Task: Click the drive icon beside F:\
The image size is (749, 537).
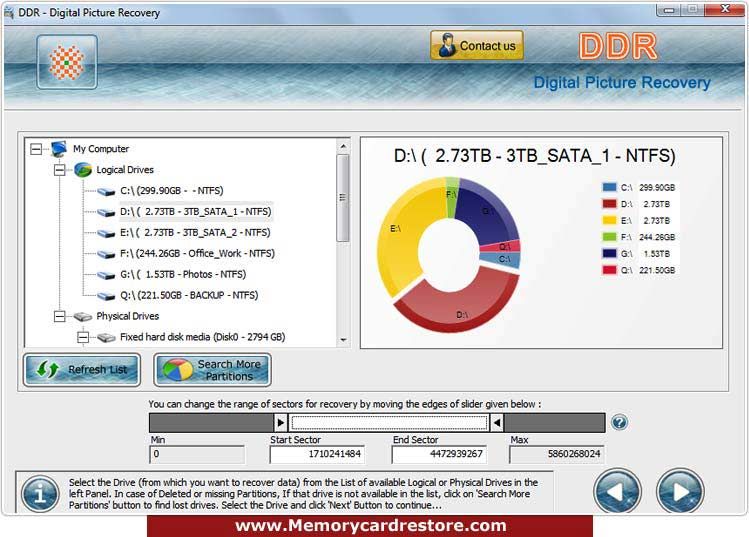Action: [106, 255]
